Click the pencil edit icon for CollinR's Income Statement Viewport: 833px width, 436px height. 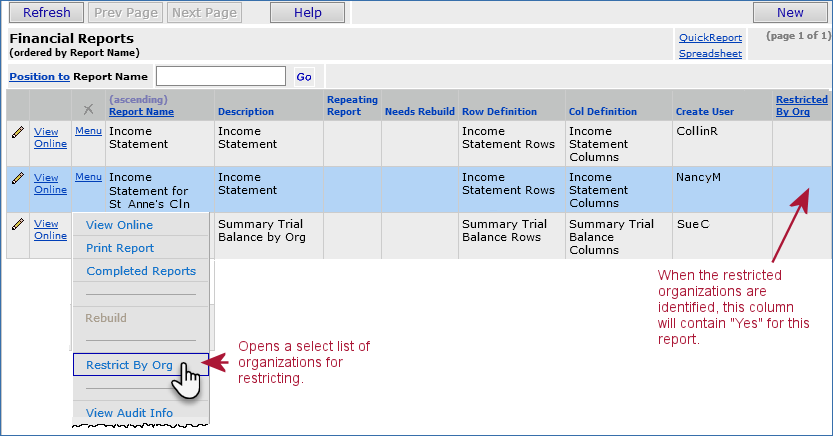click(17, 131)
